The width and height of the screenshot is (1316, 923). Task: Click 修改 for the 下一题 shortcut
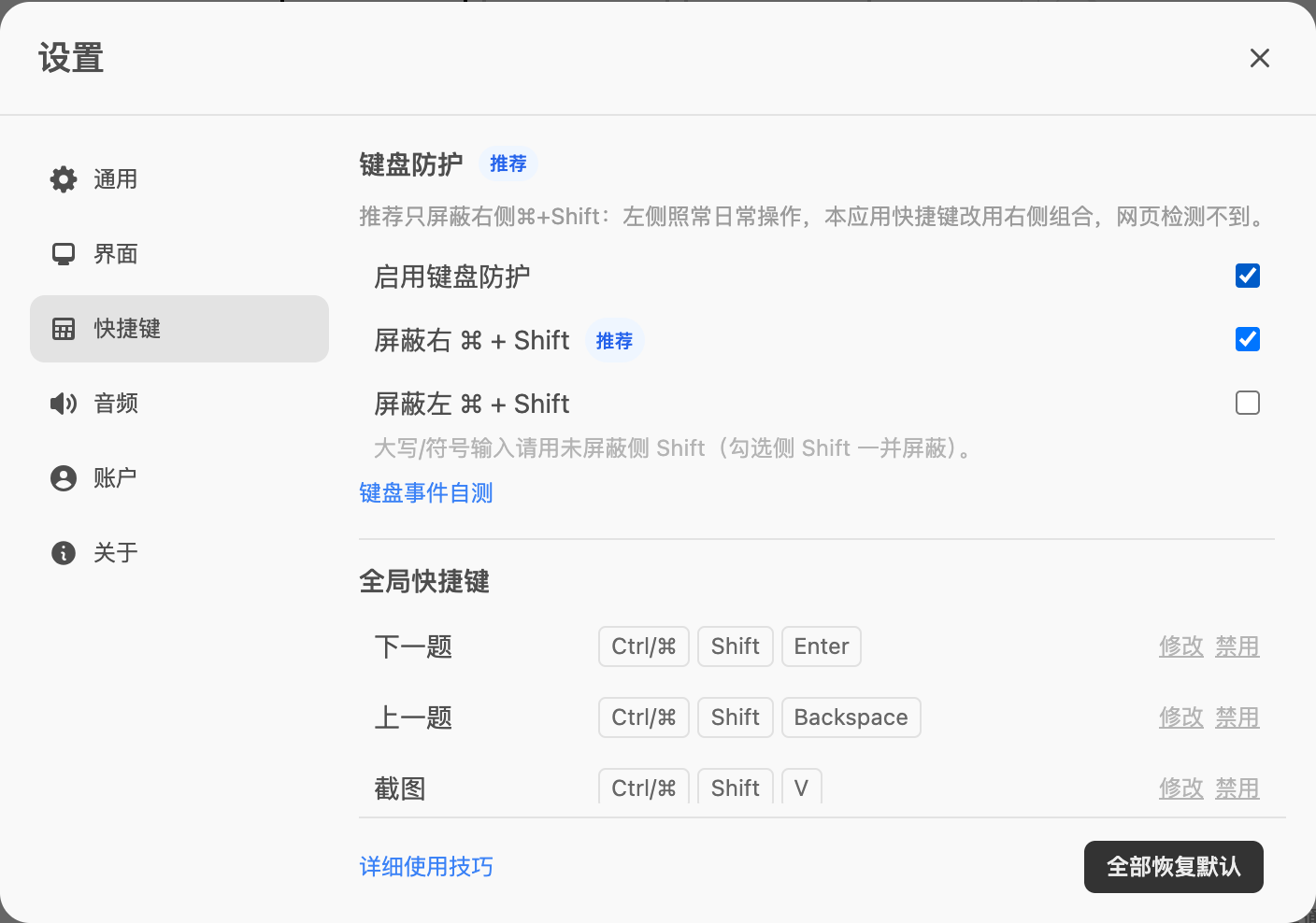coord(1181,646)
